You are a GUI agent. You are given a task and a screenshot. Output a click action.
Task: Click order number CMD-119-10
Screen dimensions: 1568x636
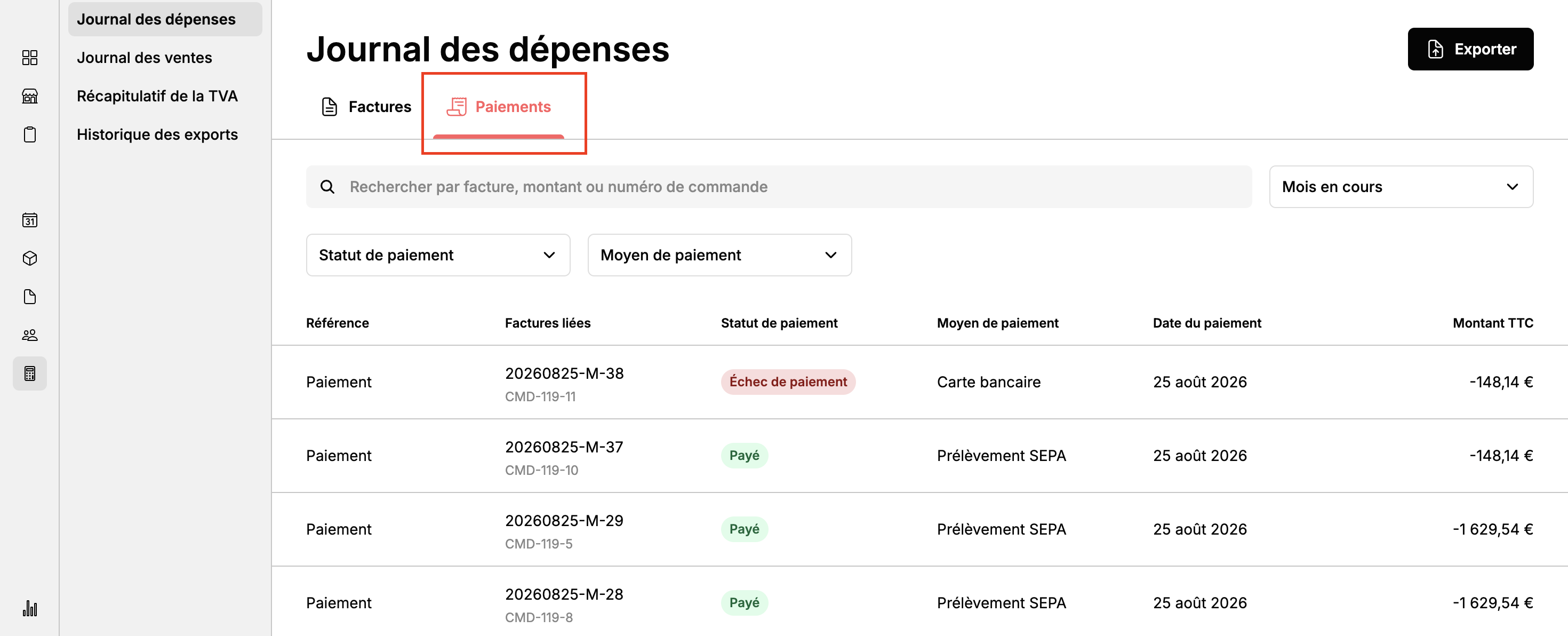541,470
